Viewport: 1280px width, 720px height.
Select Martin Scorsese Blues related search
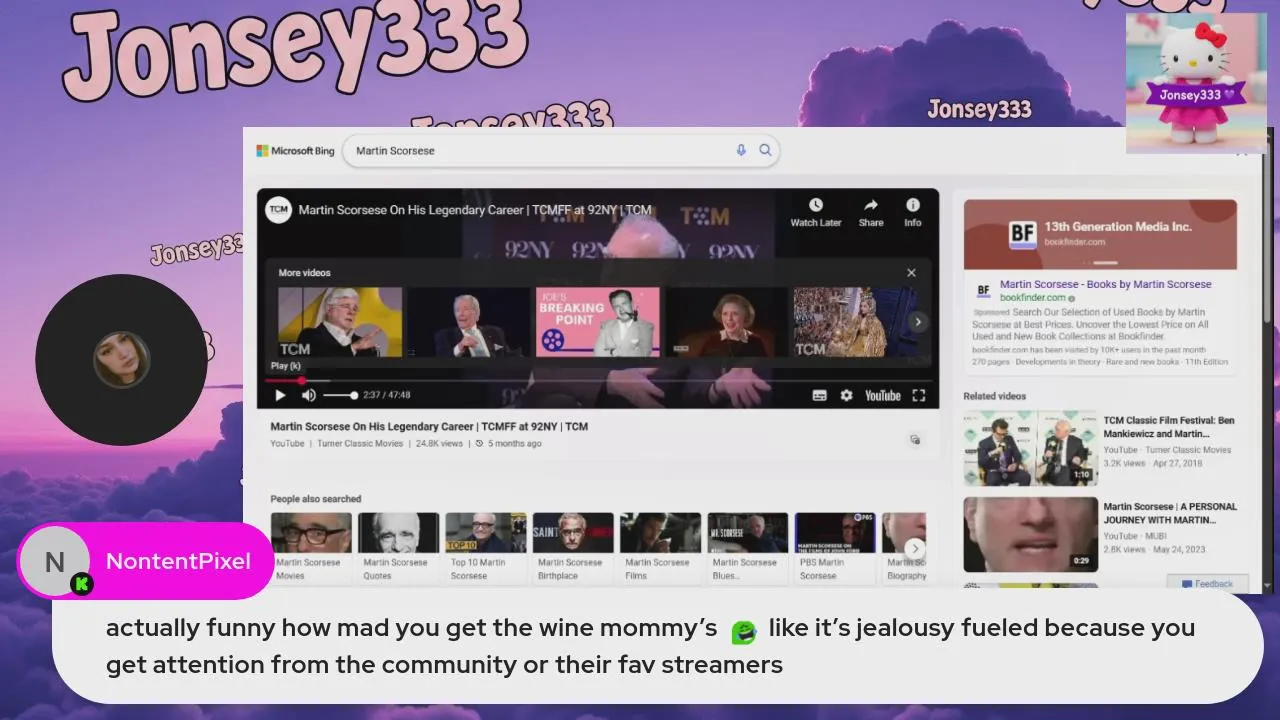748,547
